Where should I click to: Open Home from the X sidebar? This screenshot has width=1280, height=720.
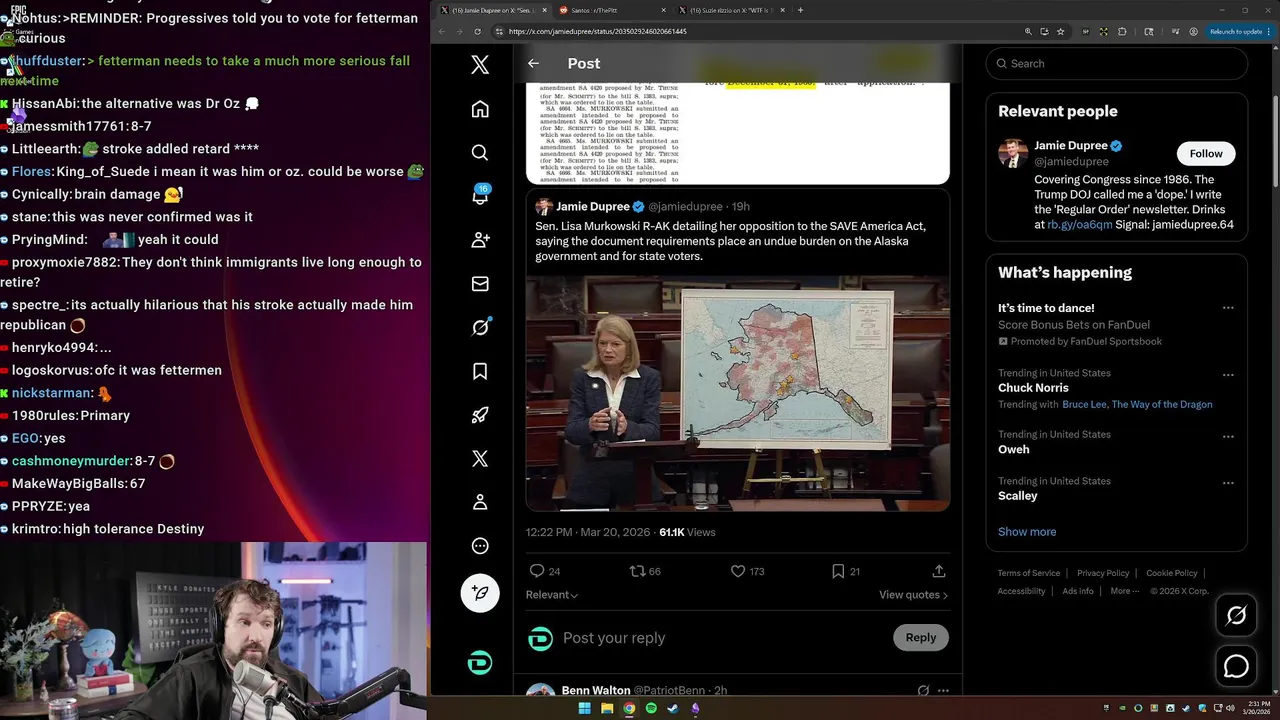[480, 109]
